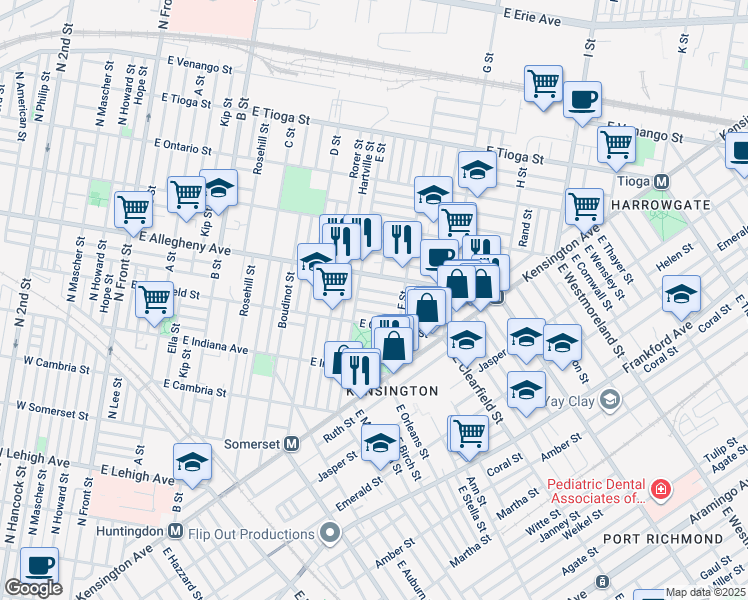748x600 pixels.
Task: Open the Google logo link
Action: pyautogui.click(x=33, y=589)
